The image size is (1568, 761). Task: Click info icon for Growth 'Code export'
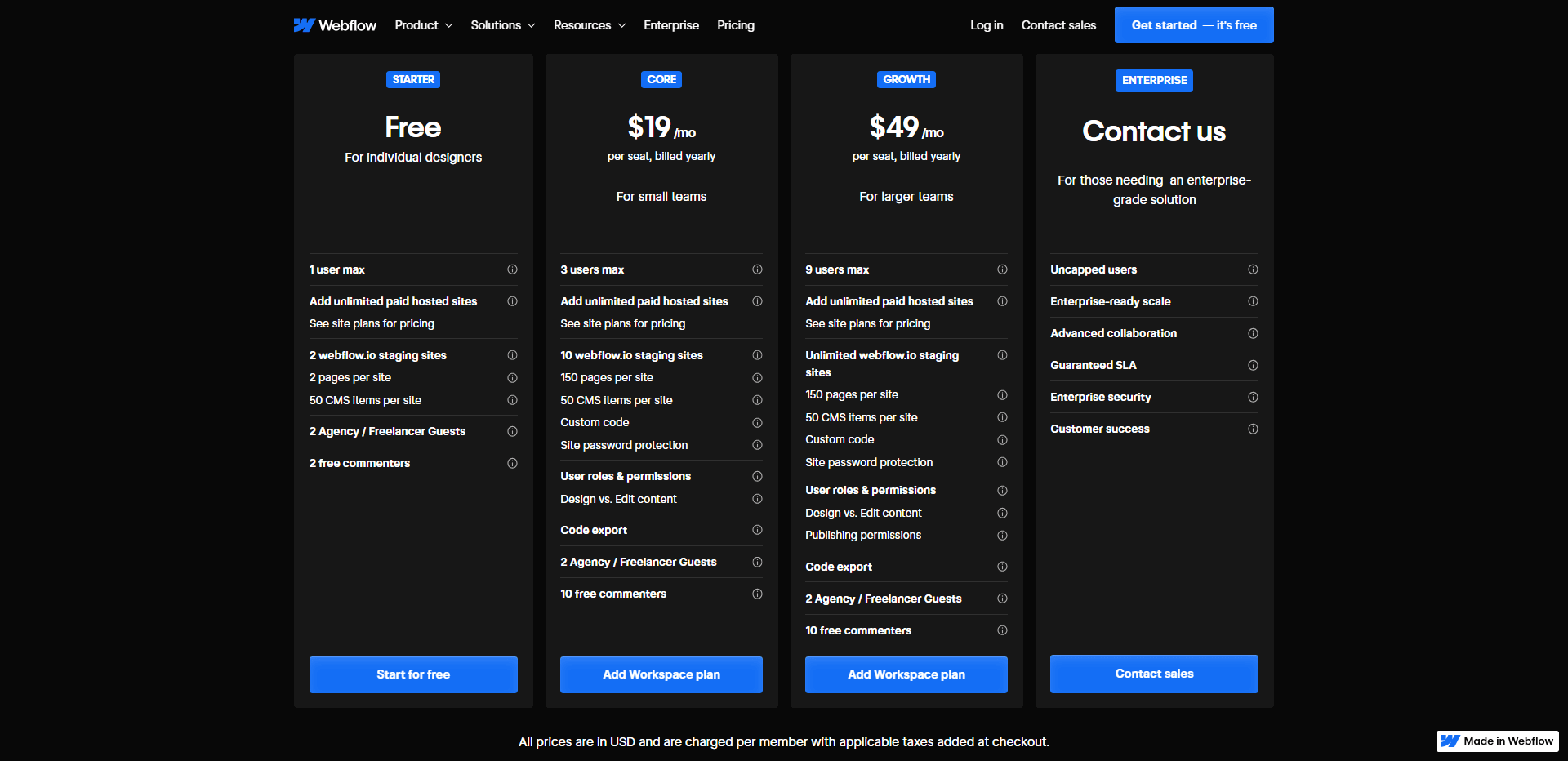1002,567
